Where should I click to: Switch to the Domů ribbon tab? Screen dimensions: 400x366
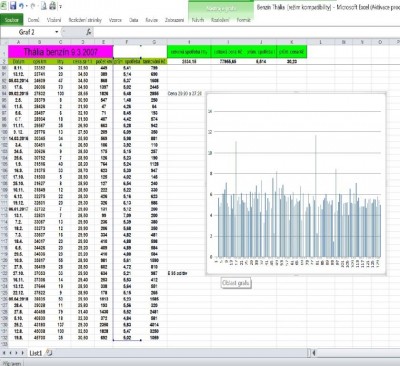[33, 20]
